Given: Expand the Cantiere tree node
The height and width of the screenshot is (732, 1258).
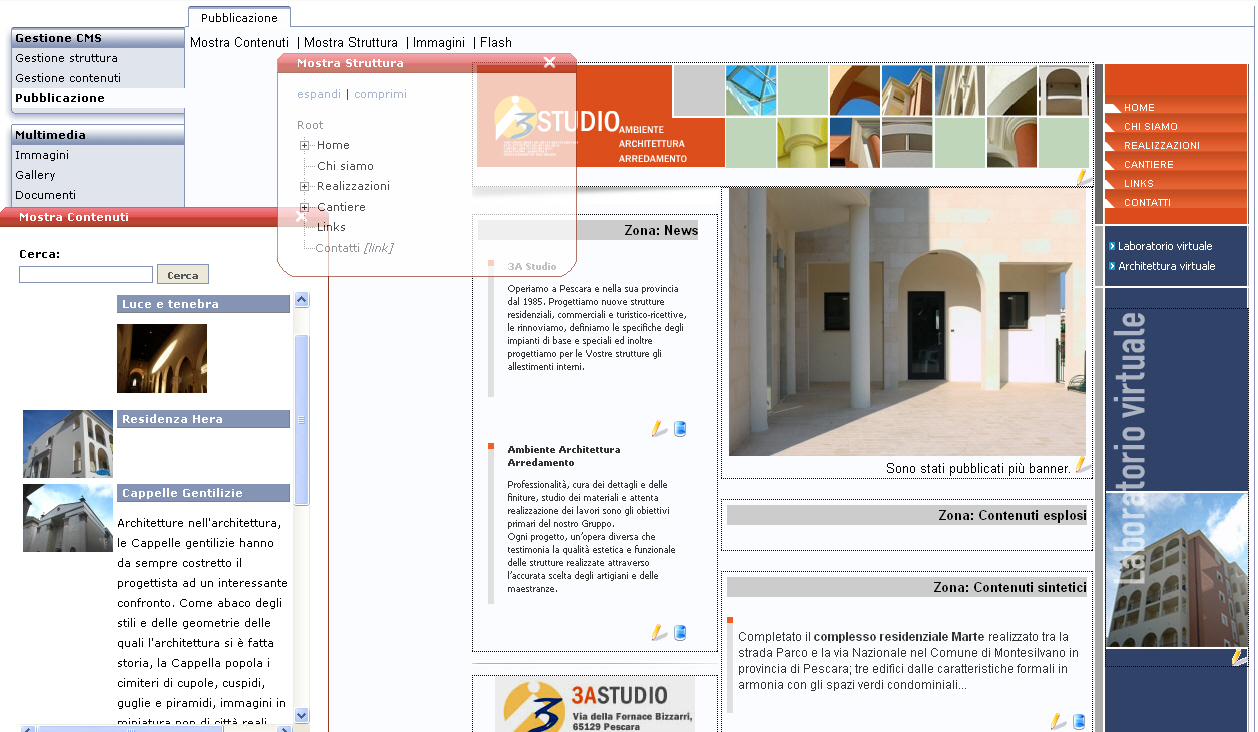Looking at the screenshot, I should [304, 207].
